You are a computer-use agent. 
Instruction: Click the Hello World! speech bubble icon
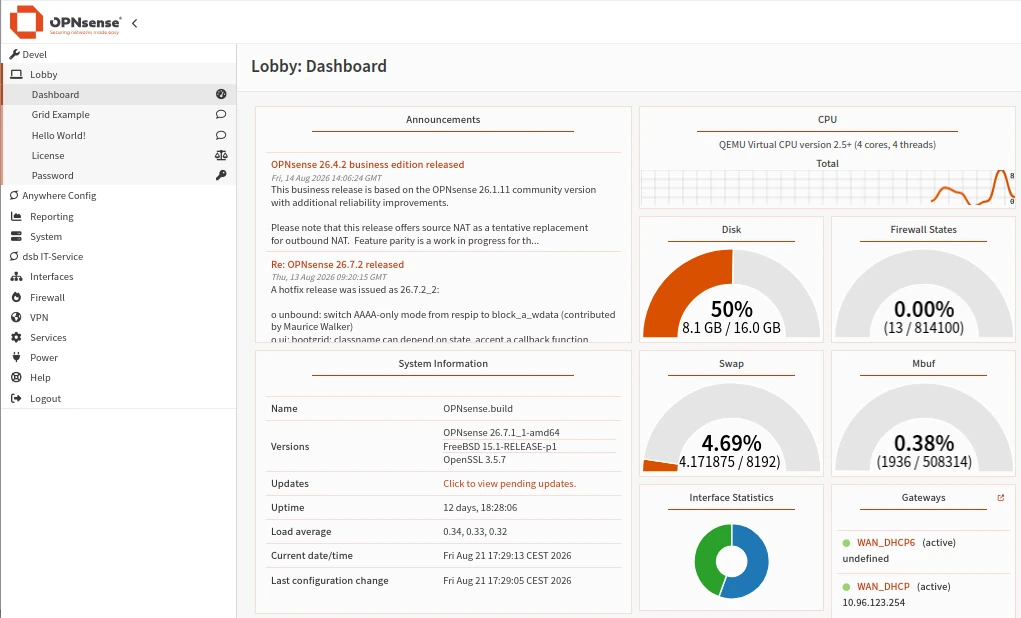(x=221, y=135)
